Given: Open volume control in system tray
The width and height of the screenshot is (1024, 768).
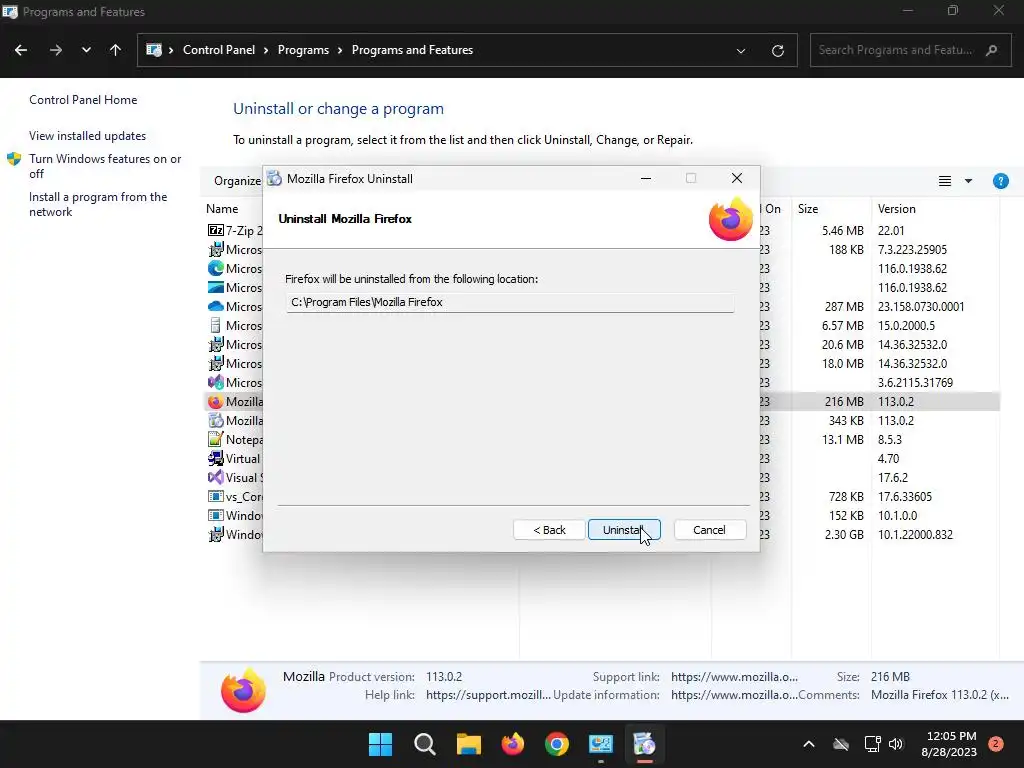Looking at the screenshot, I should (896, 744).
